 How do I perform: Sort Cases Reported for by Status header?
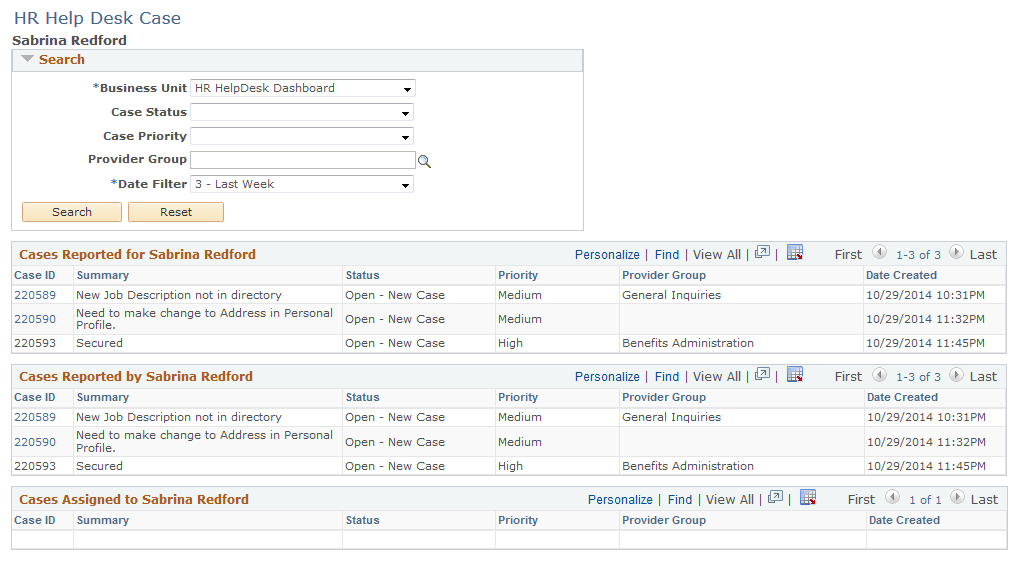pyautogui.click(x=362, y=275)
